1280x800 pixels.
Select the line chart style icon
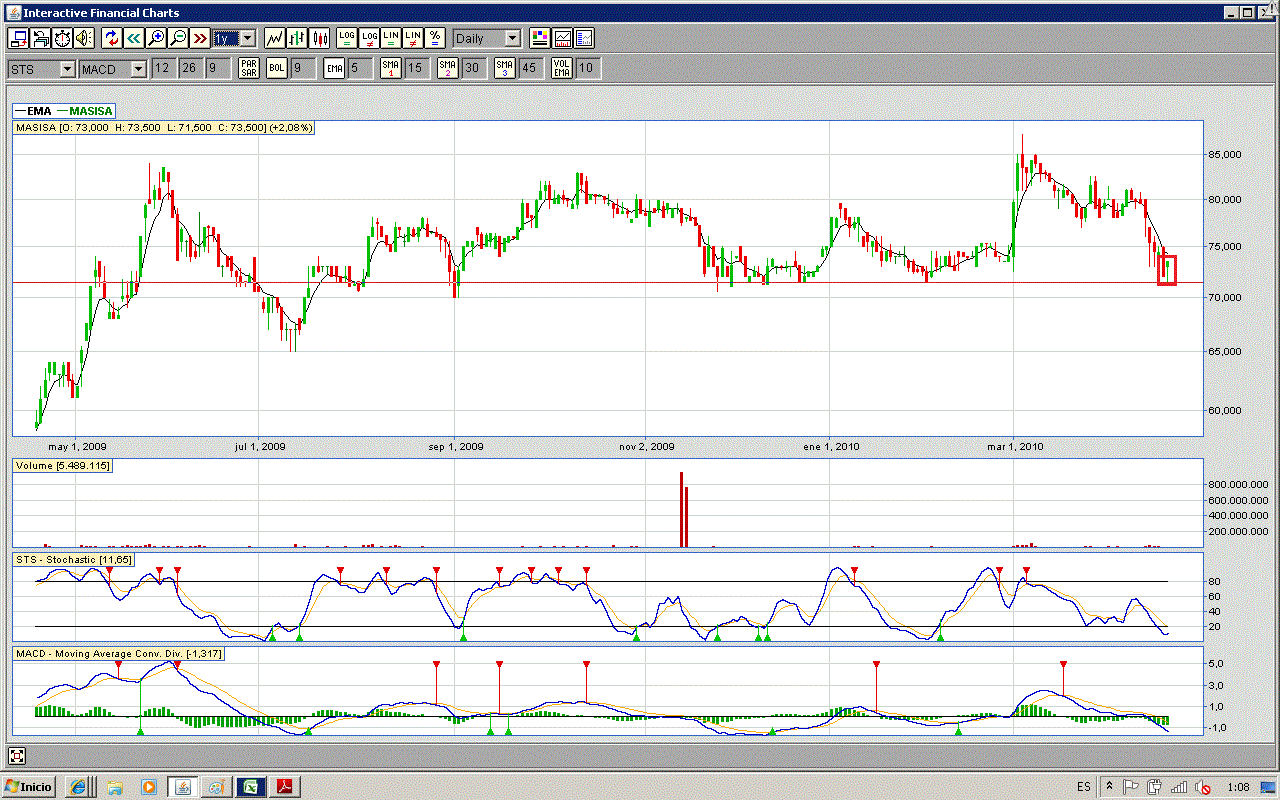tap(274, 38)
